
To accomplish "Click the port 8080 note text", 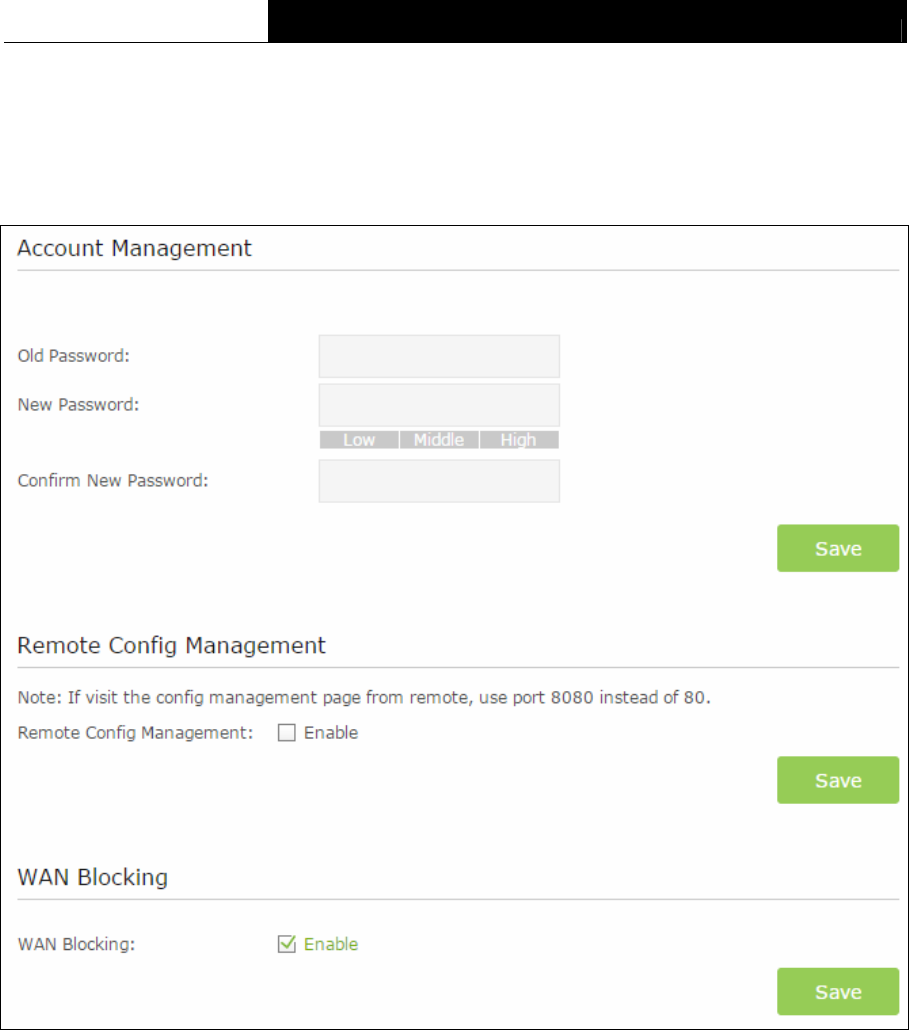I will pyautogui.click(x=364, y=698).
